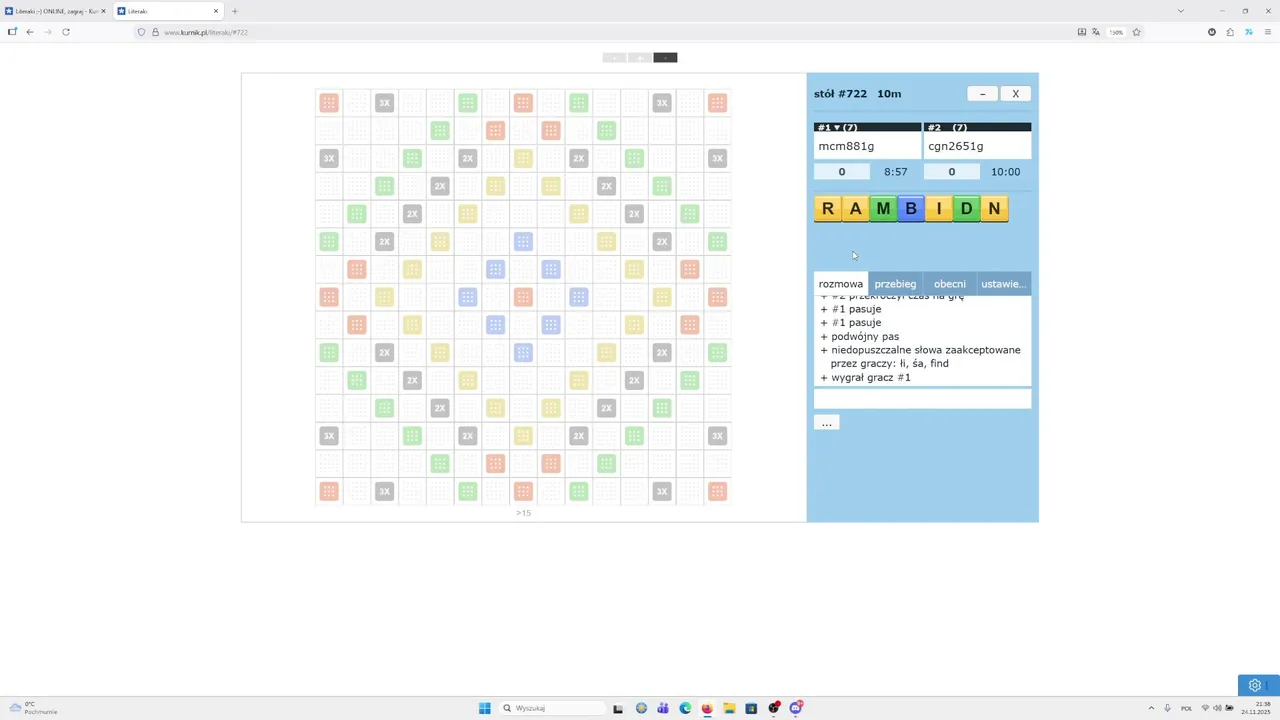Click the stół #722 title

pos(841,94)
